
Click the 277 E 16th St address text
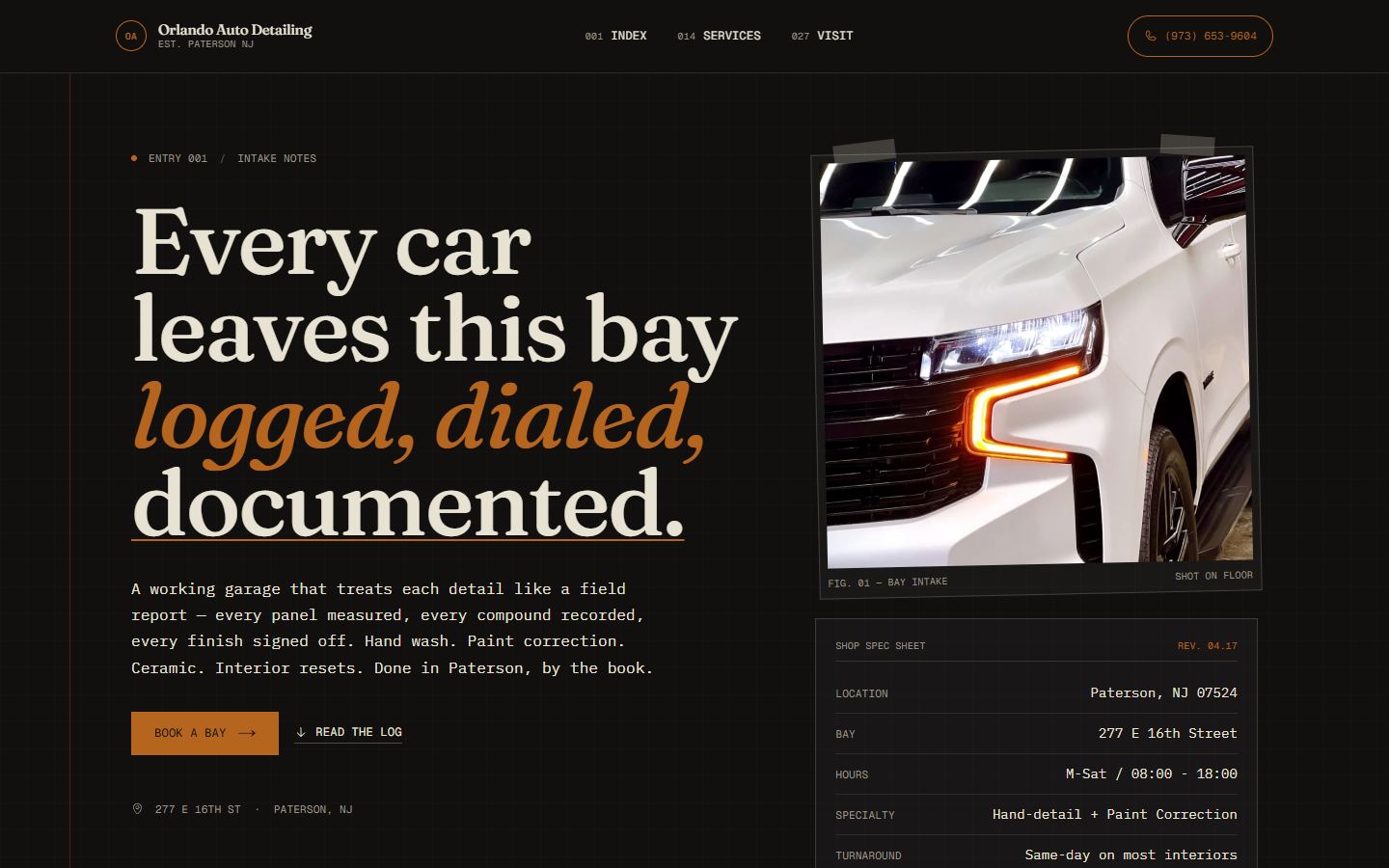click(198, 809)
